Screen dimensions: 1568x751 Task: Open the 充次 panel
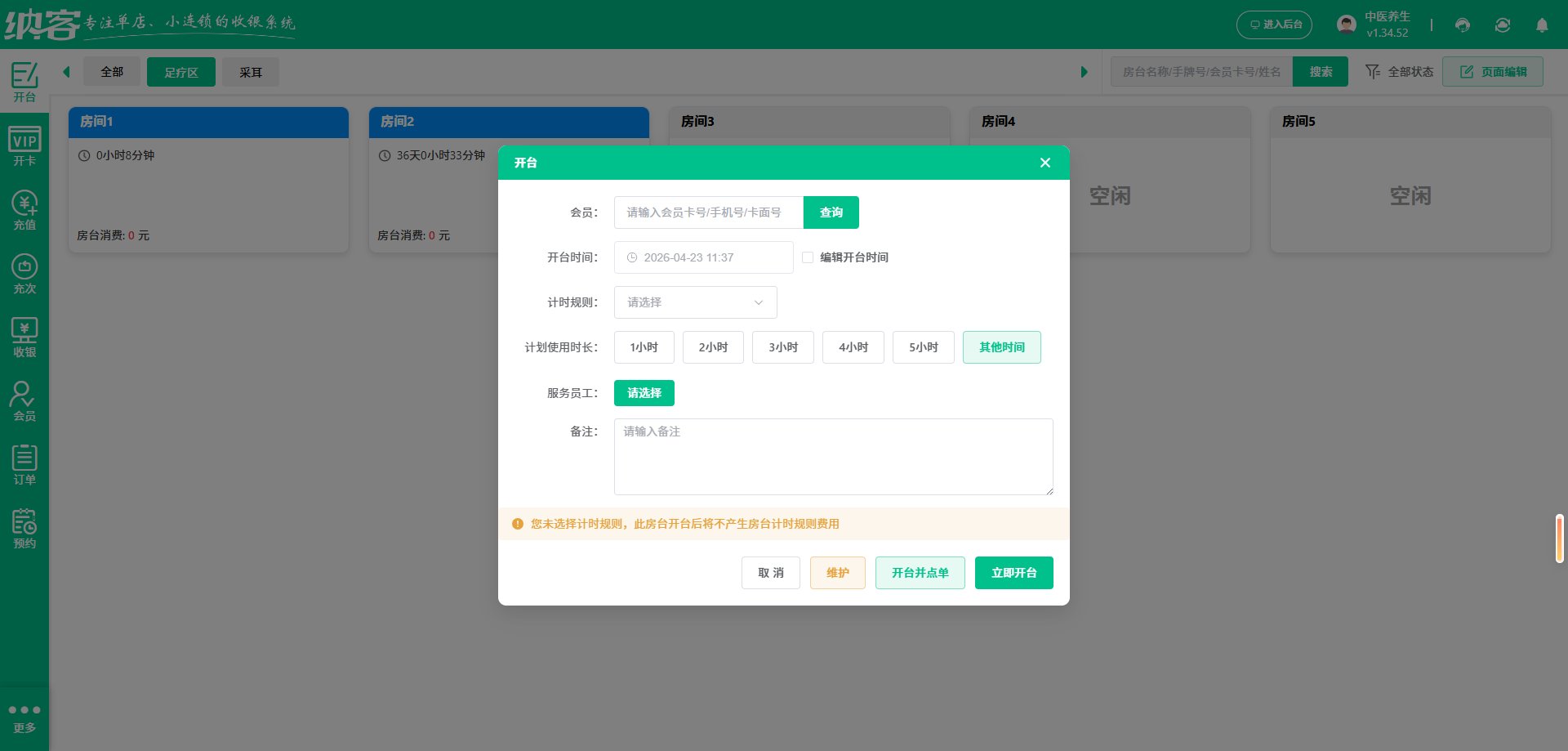[24, 272]
